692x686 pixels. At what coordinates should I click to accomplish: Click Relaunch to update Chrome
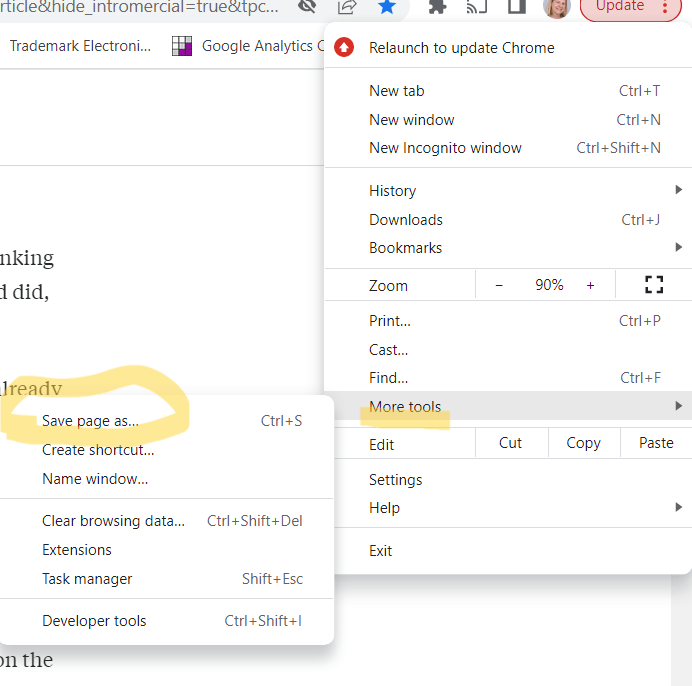point(461,47)
